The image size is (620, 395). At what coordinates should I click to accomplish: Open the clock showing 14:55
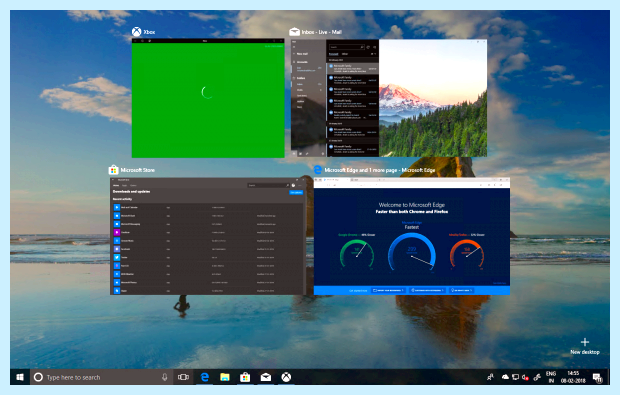pyautogui.click(x=573, y=377)
